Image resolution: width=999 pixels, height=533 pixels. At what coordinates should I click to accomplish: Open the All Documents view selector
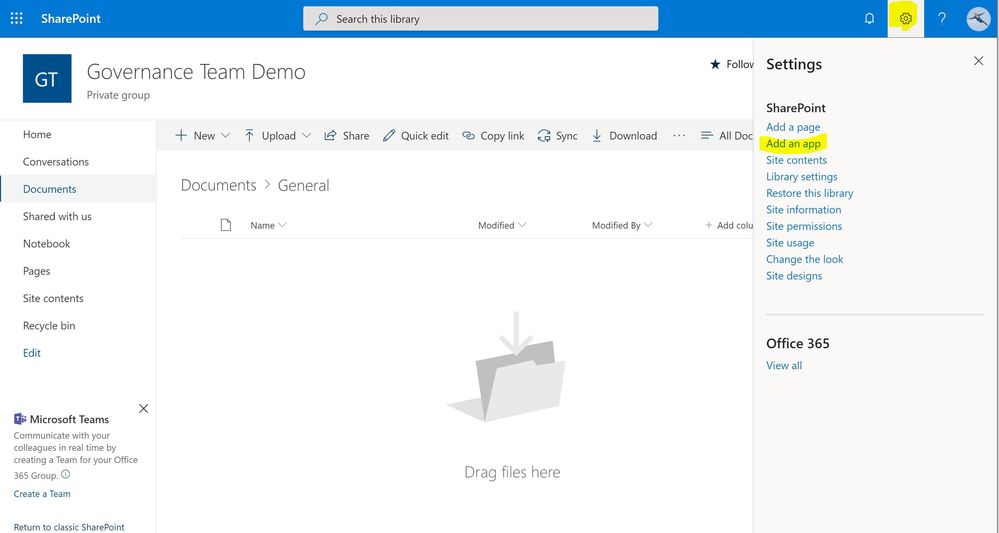[x=726, y=136]
